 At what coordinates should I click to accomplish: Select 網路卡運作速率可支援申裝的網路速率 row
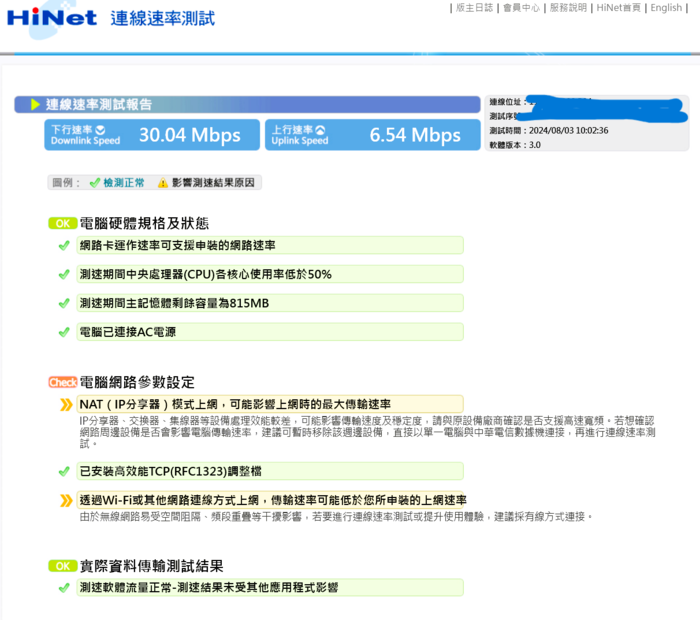(270, 245)
